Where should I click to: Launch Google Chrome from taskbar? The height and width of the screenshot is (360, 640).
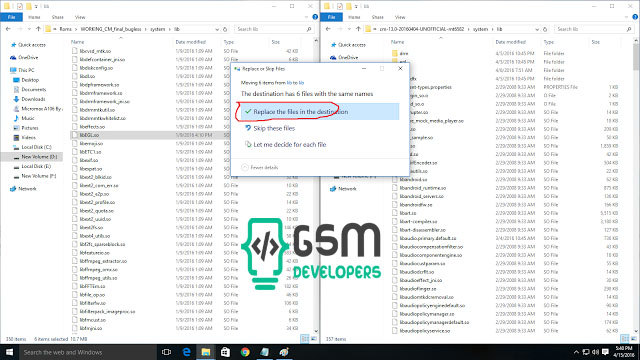click(245, 352)
